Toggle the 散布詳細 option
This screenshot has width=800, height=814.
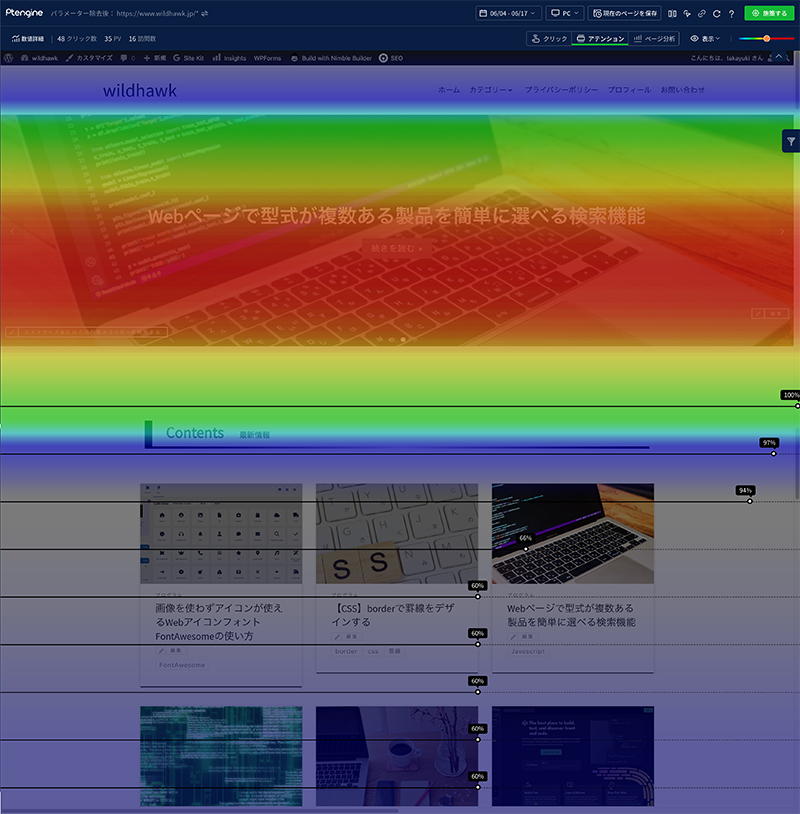pyautogui.click(x=28, y=38)
